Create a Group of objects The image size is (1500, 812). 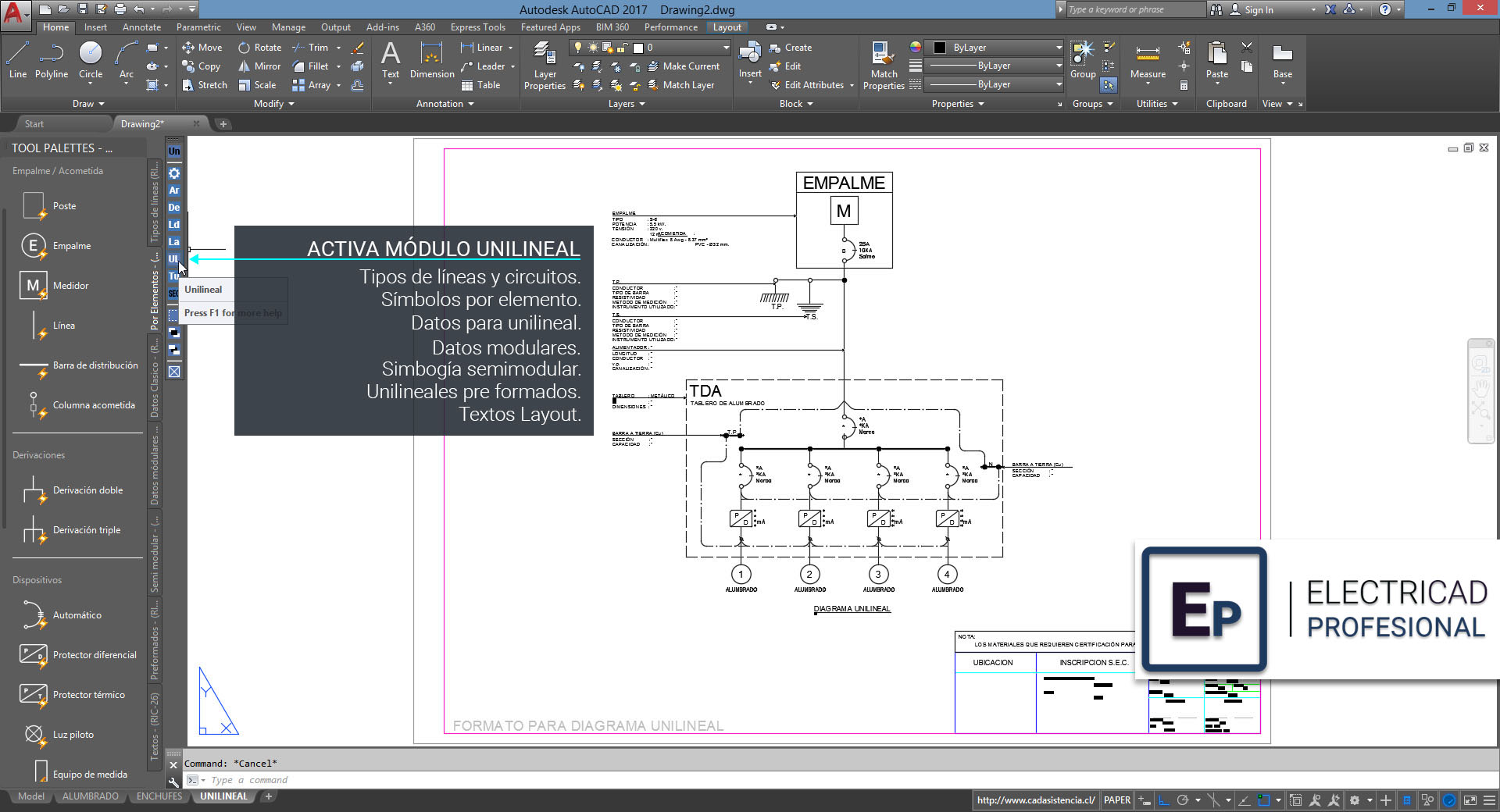[1083, 60]
